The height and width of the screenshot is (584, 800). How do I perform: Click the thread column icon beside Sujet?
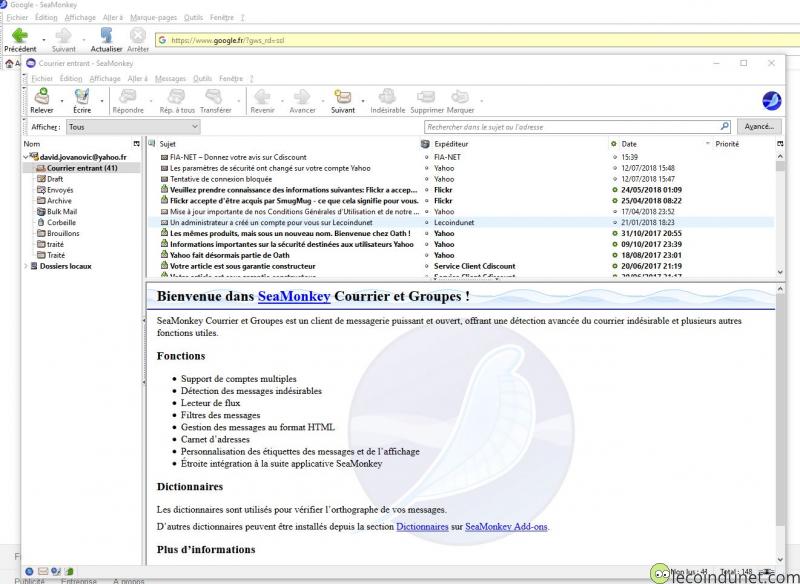(x=152, y=144)
